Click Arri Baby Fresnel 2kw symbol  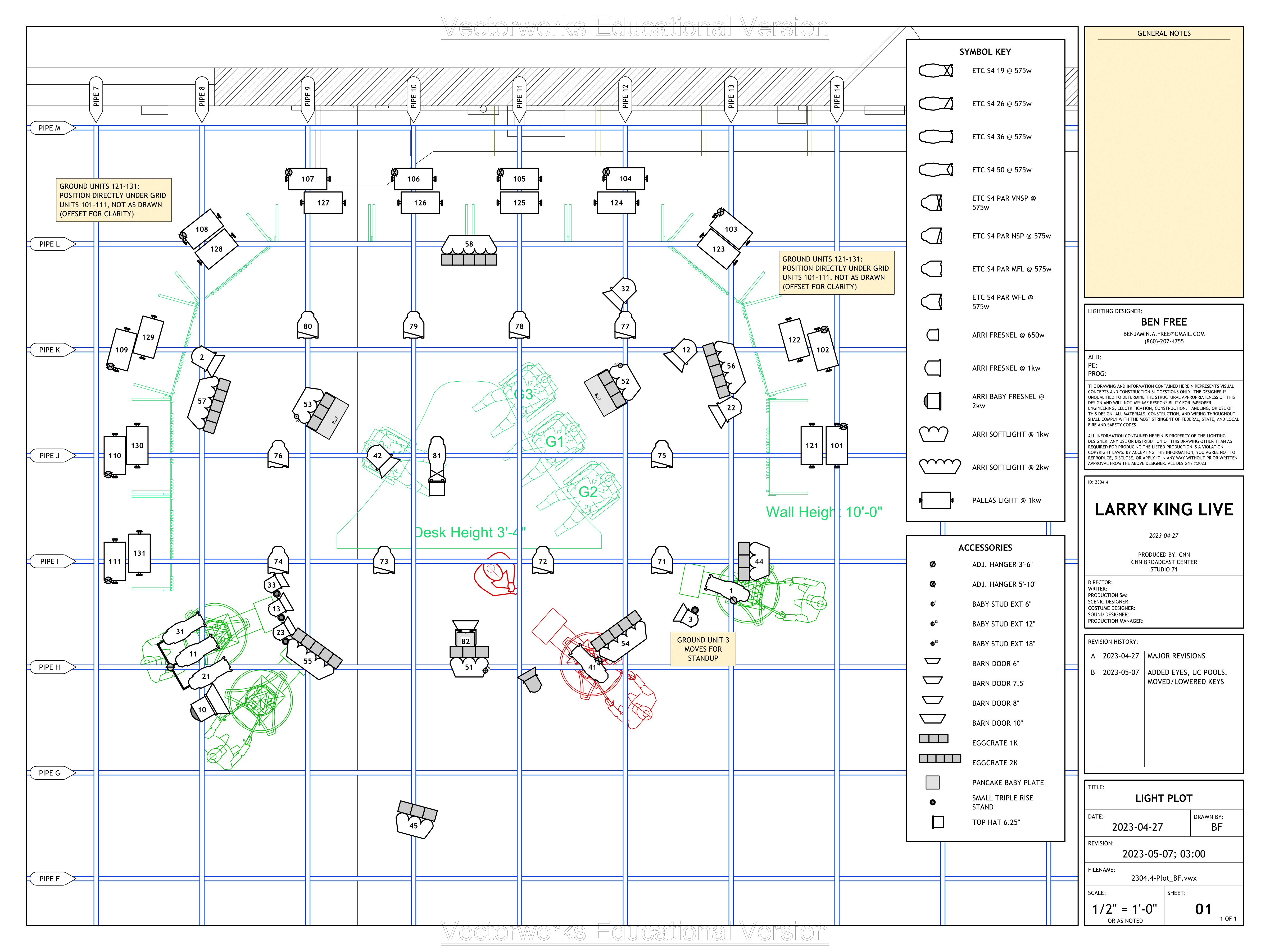click(933, 401)
